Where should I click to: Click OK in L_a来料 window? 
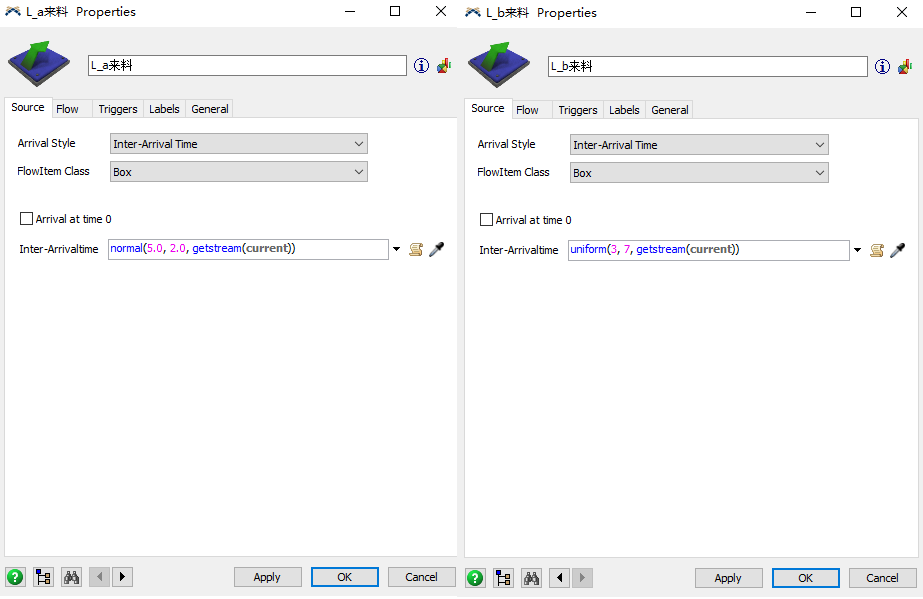click(x=344, y=577)
